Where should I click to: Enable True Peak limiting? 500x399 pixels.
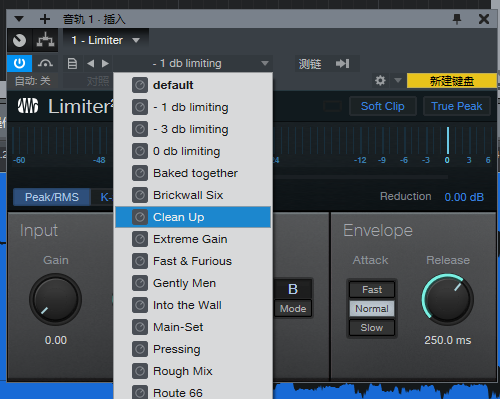[x=457, y=106]
